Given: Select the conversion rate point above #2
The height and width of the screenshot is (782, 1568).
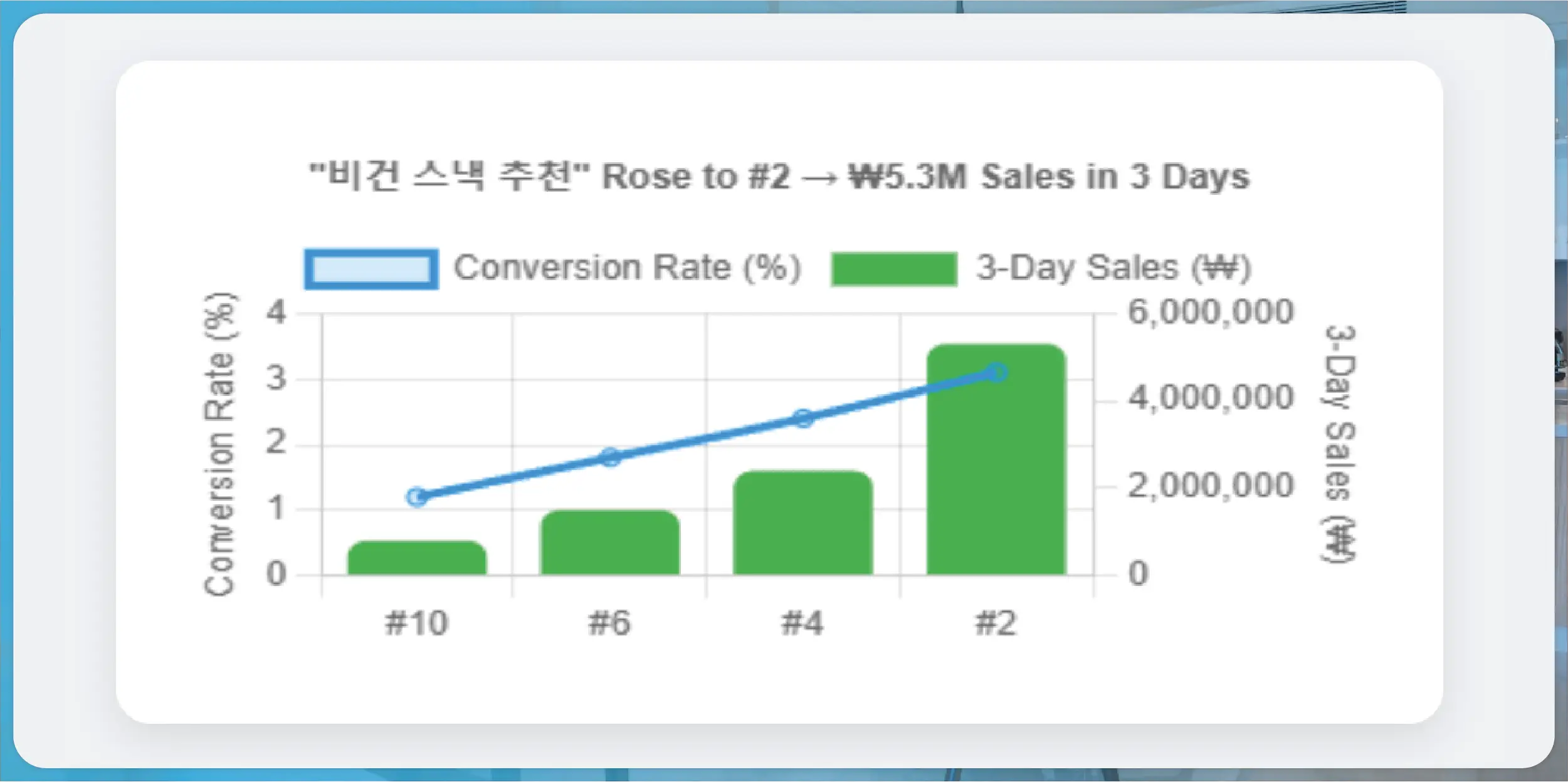Looking at the screenshot, I should pyautogui.click(x=997, y=373).
